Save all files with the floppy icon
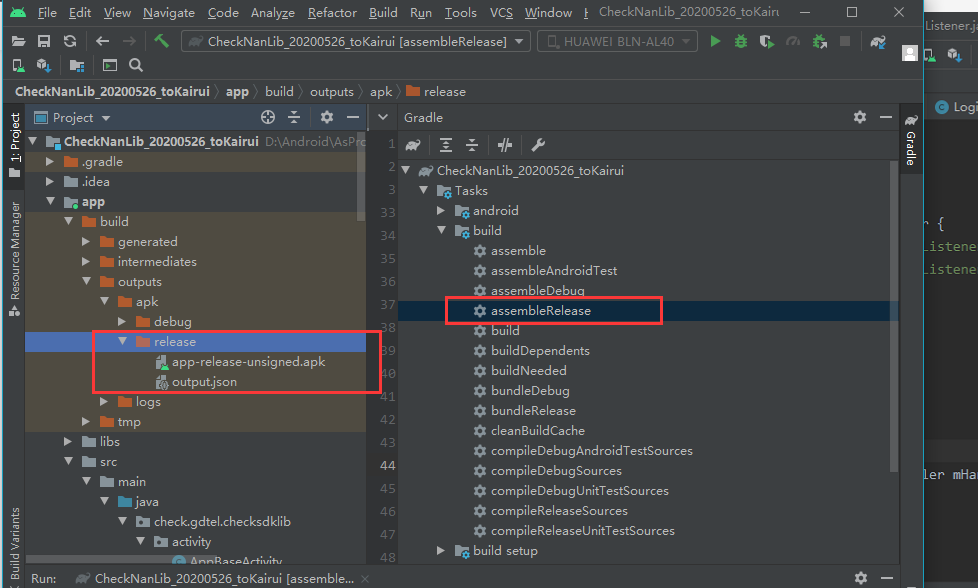 tap(42, 41)
